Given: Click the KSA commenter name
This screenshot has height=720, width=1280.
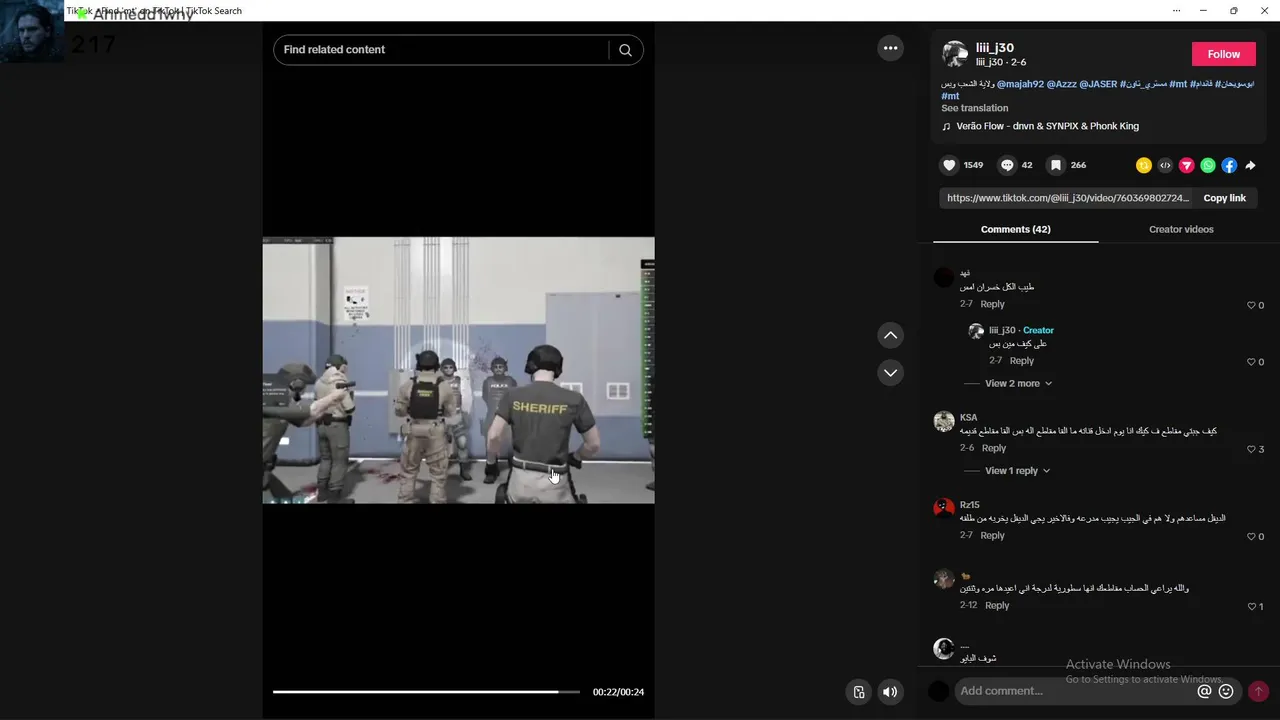Looking at the screenshot, I should coord(968,417).
